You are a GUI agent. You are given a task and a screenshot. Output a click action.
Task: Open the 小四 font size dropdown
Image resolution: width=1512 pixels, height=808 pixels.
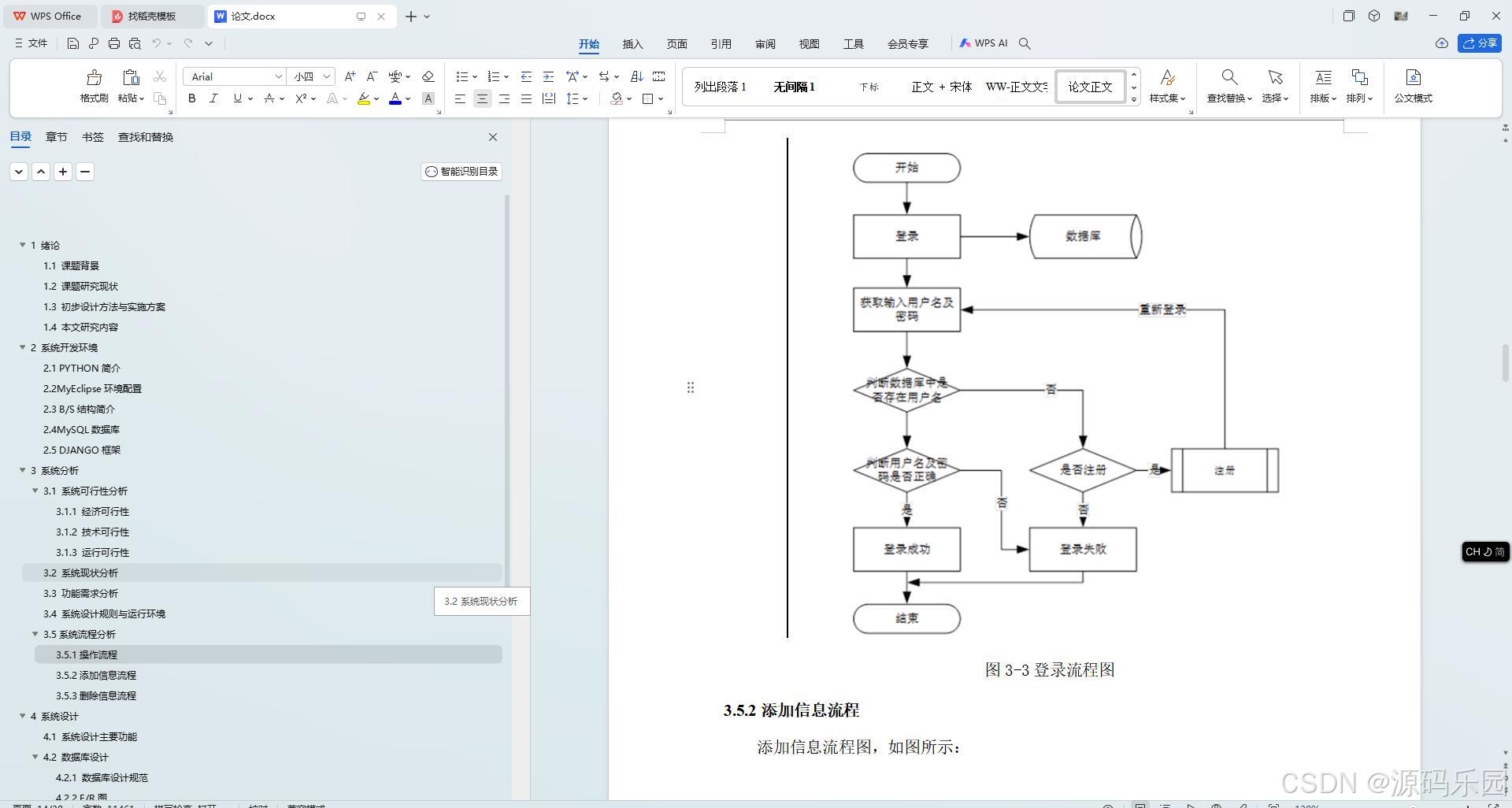(325, 76)
